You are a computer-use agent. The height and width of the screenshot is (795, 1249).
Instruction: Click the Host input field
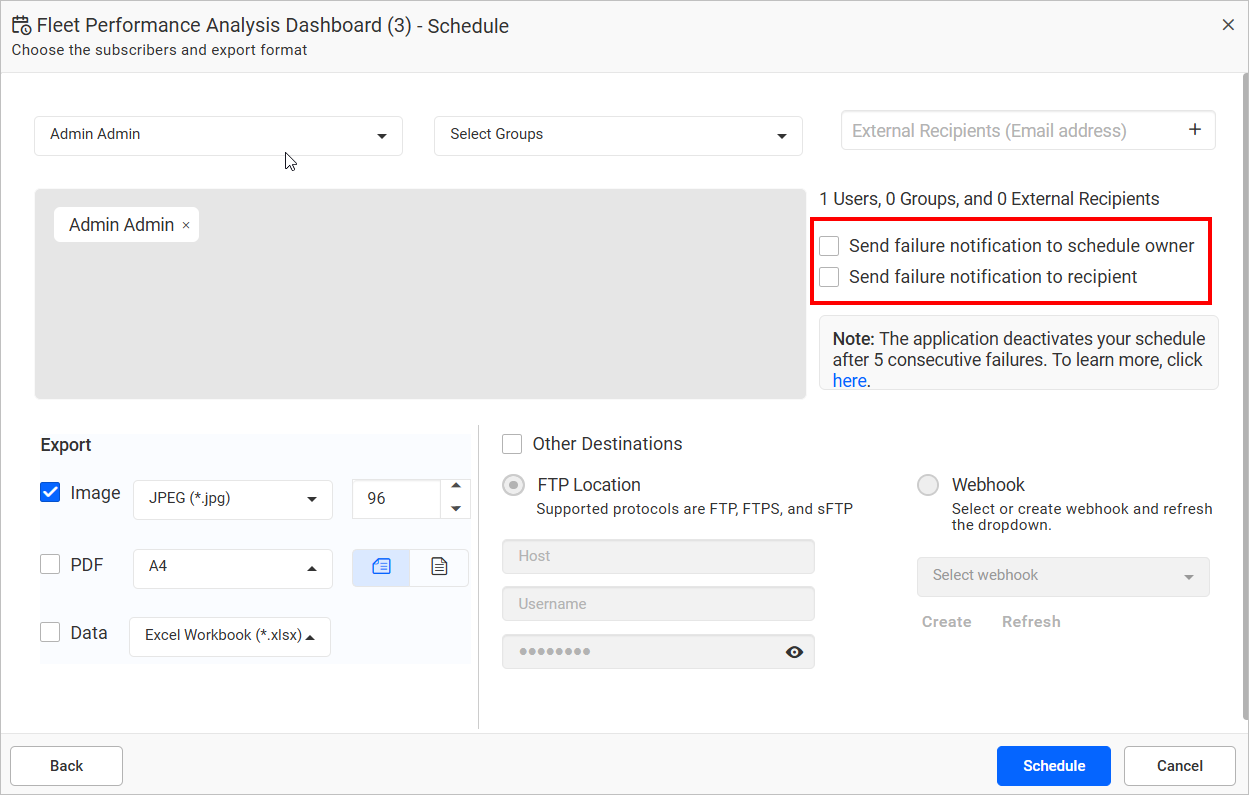click(657, 556)
